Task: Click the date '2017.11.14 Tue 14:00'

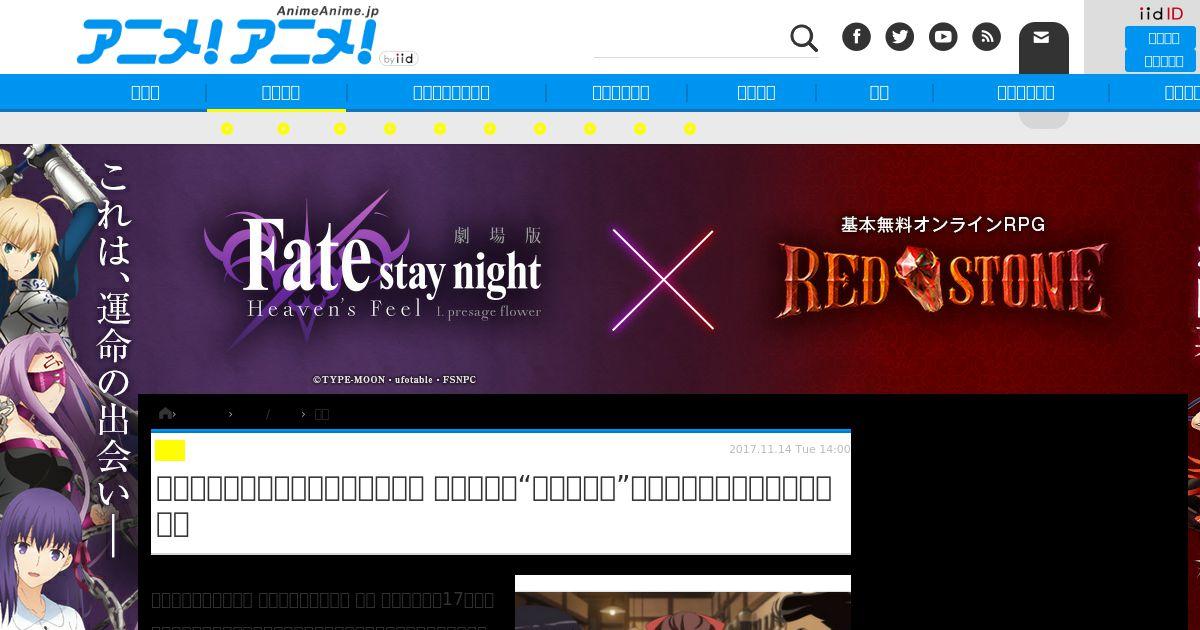Action: click(789, 449)
